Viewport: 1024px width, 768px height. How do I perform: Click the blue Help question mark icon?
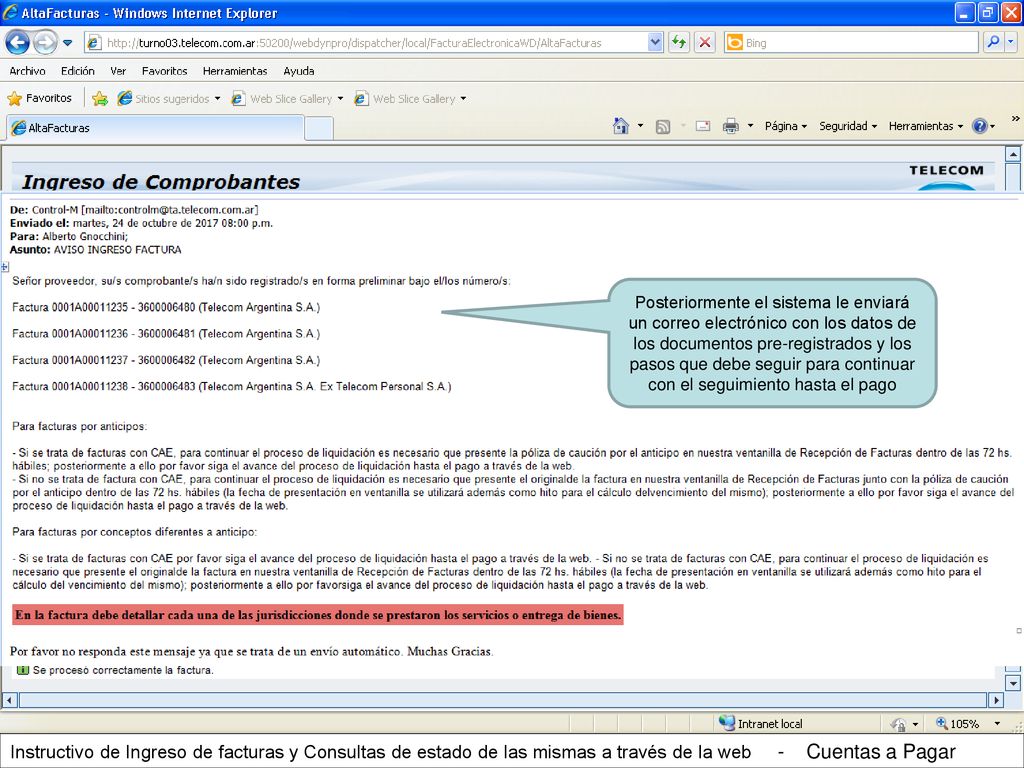click(x=980, y=126)
